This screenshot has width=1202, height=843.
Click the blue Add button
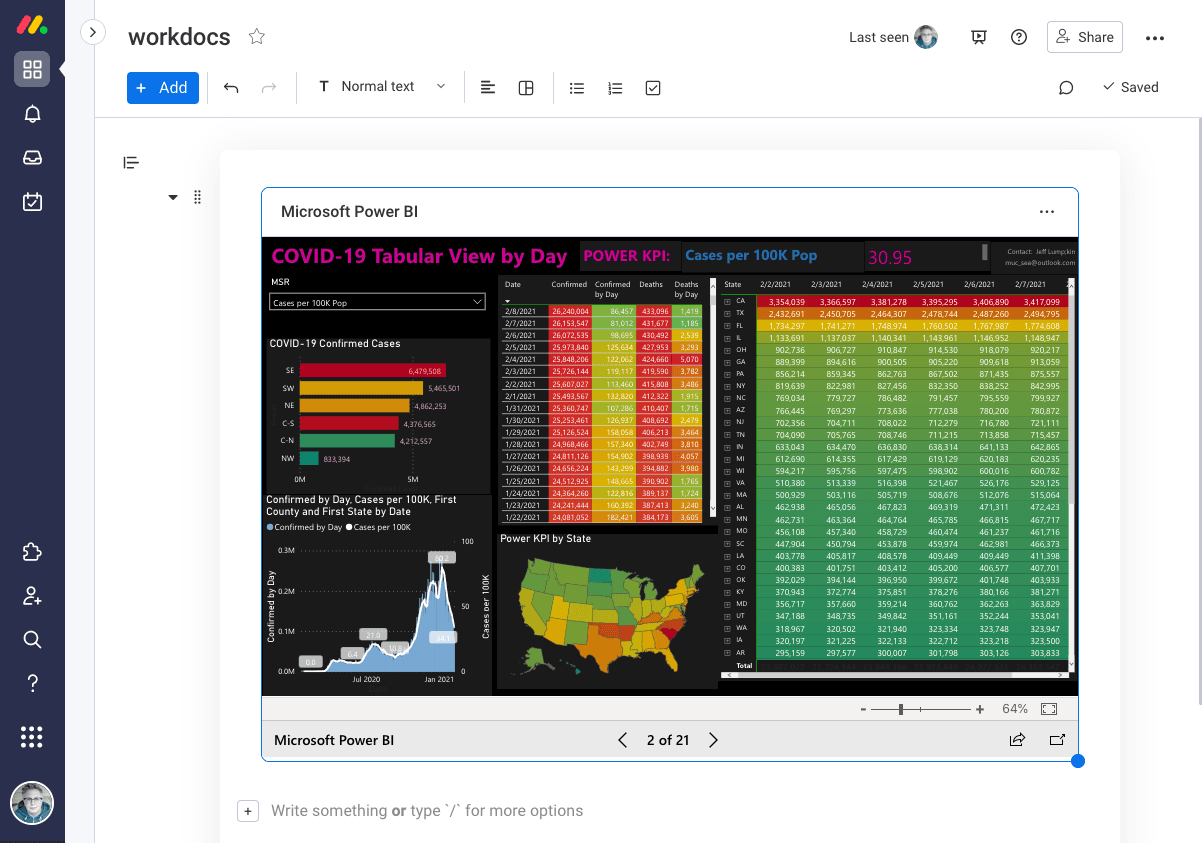tap(162, 88)
